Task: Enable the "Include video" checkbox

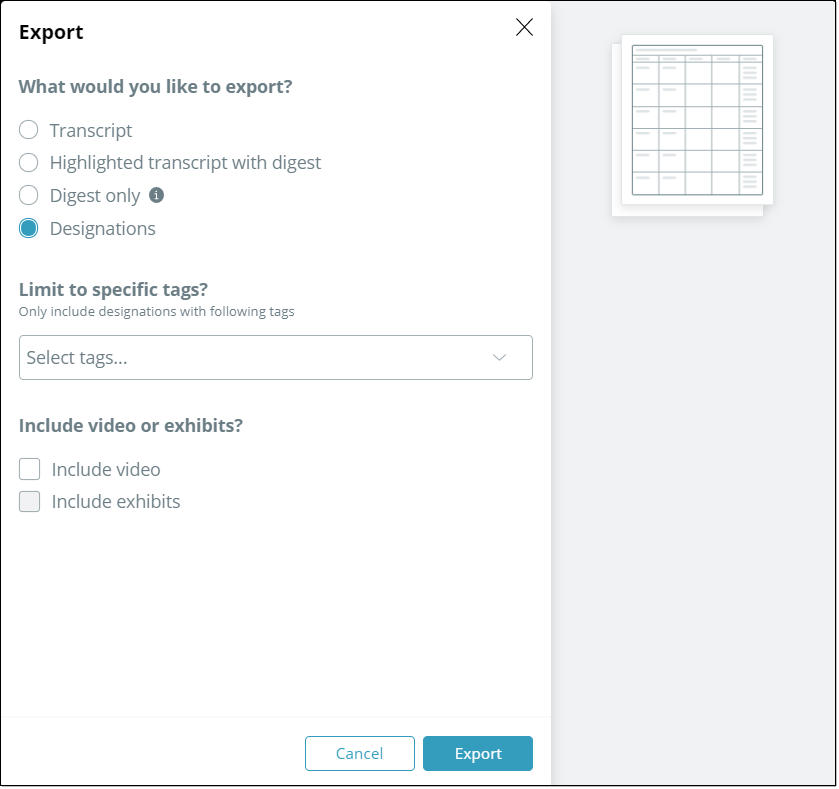Action: (x=29, y=468)
